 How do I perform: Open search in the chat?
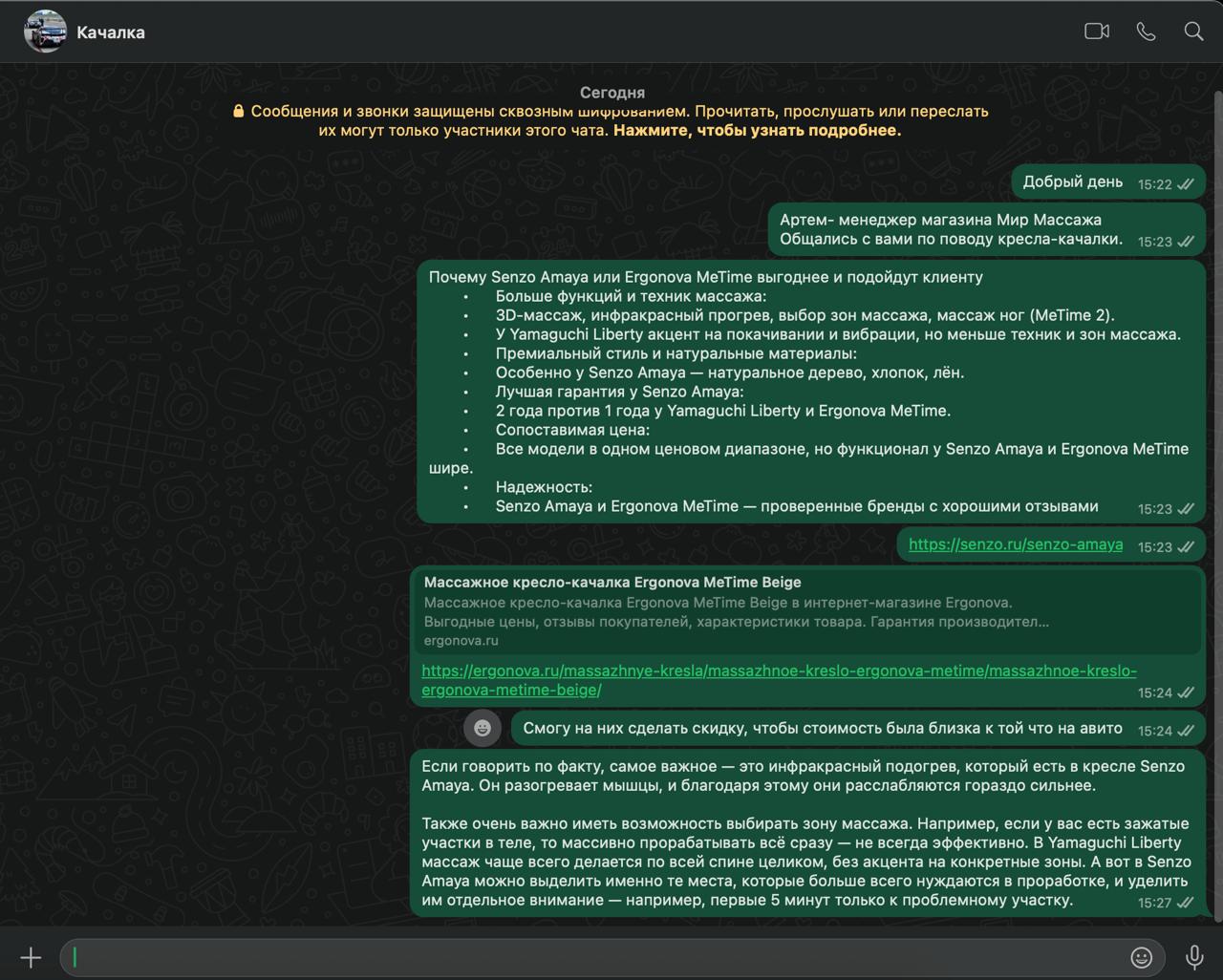[x=1193, y=32]
